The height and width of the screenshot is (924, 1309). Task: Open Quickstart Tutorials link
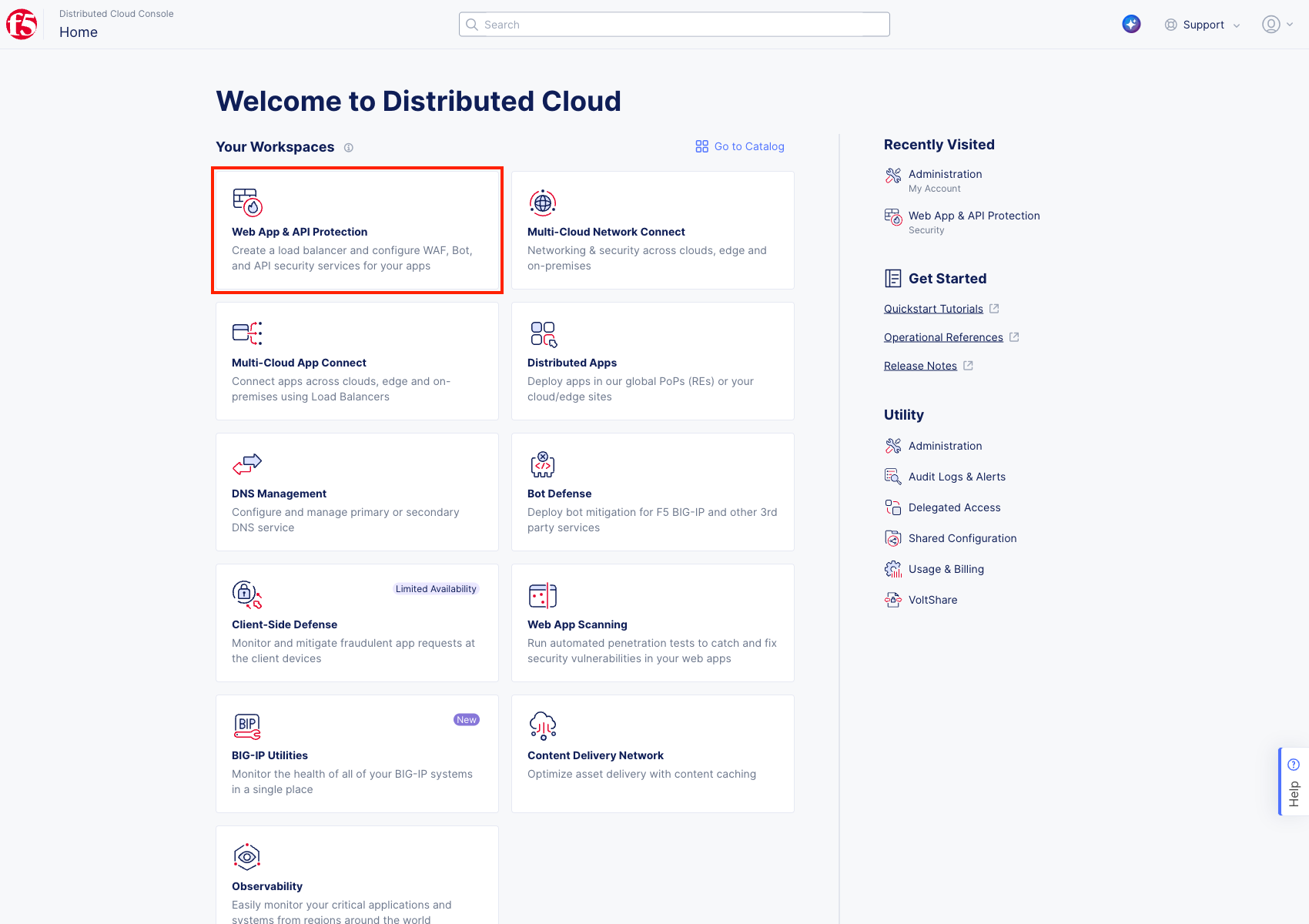point(933,309)
